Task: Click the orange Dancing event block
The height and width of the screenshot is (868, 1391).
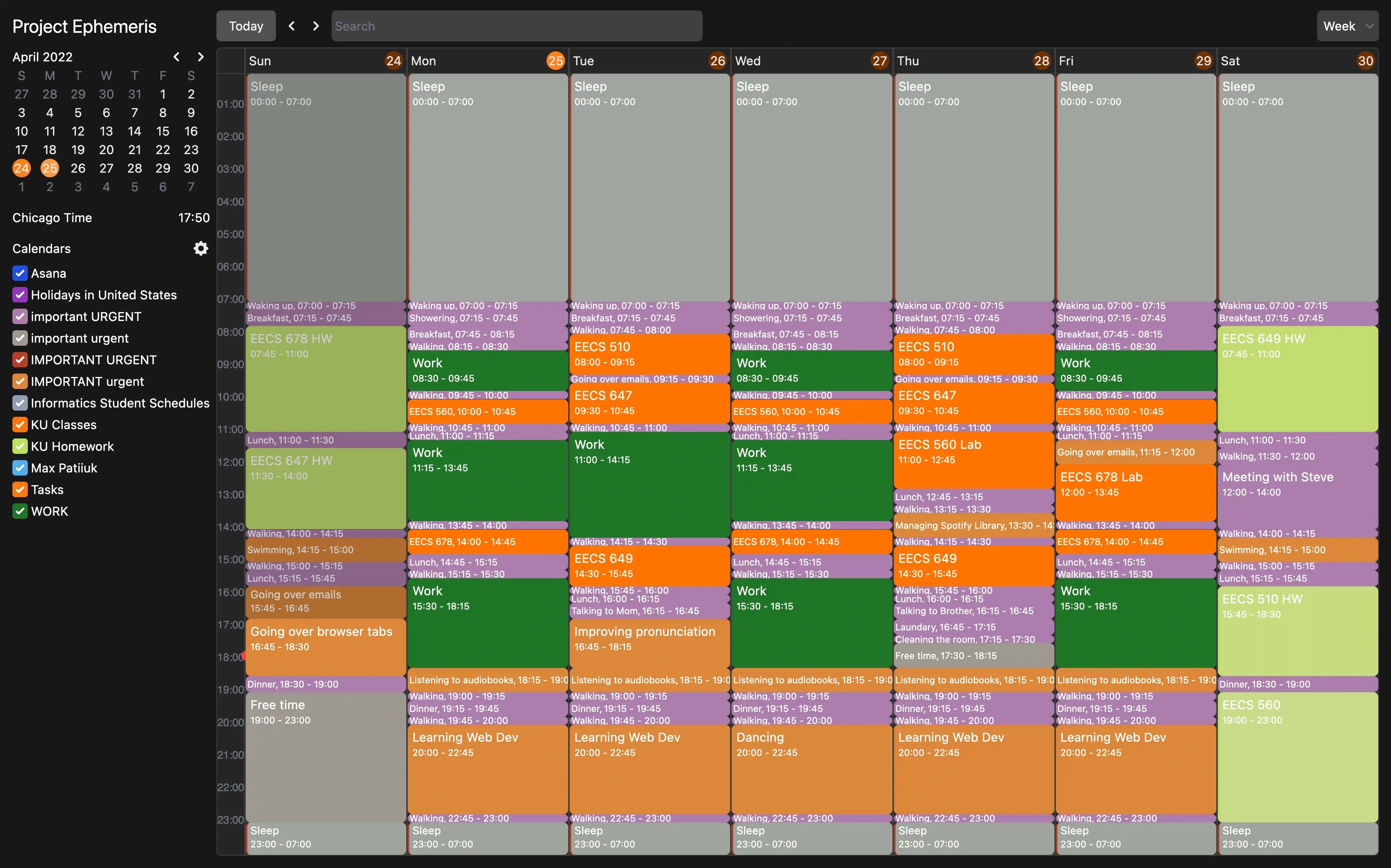Action: tap(811, 769)
